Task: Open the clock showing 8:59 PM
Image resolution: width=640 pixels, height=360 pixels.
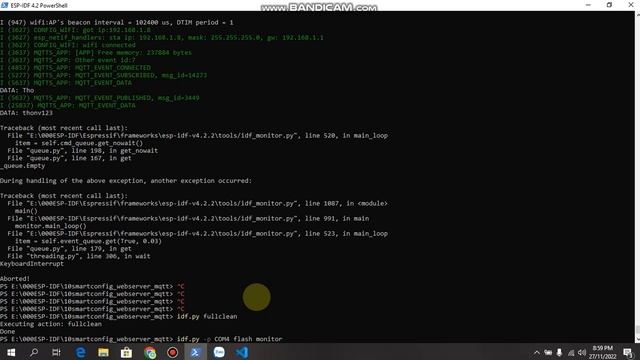Action: pos(602,352)
